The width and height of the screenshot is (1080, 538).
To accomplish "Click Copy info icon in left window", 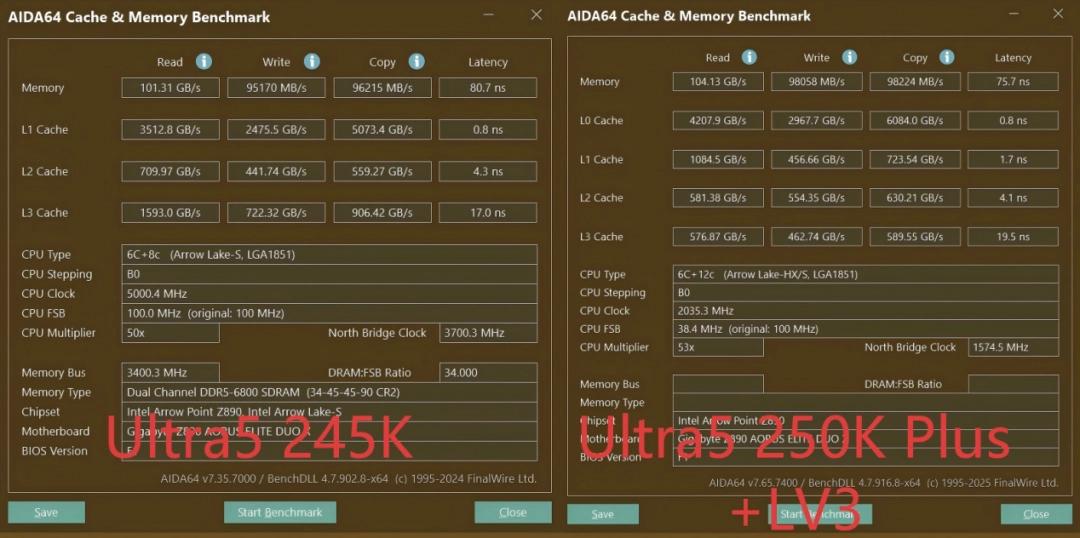I will (417, 62).
